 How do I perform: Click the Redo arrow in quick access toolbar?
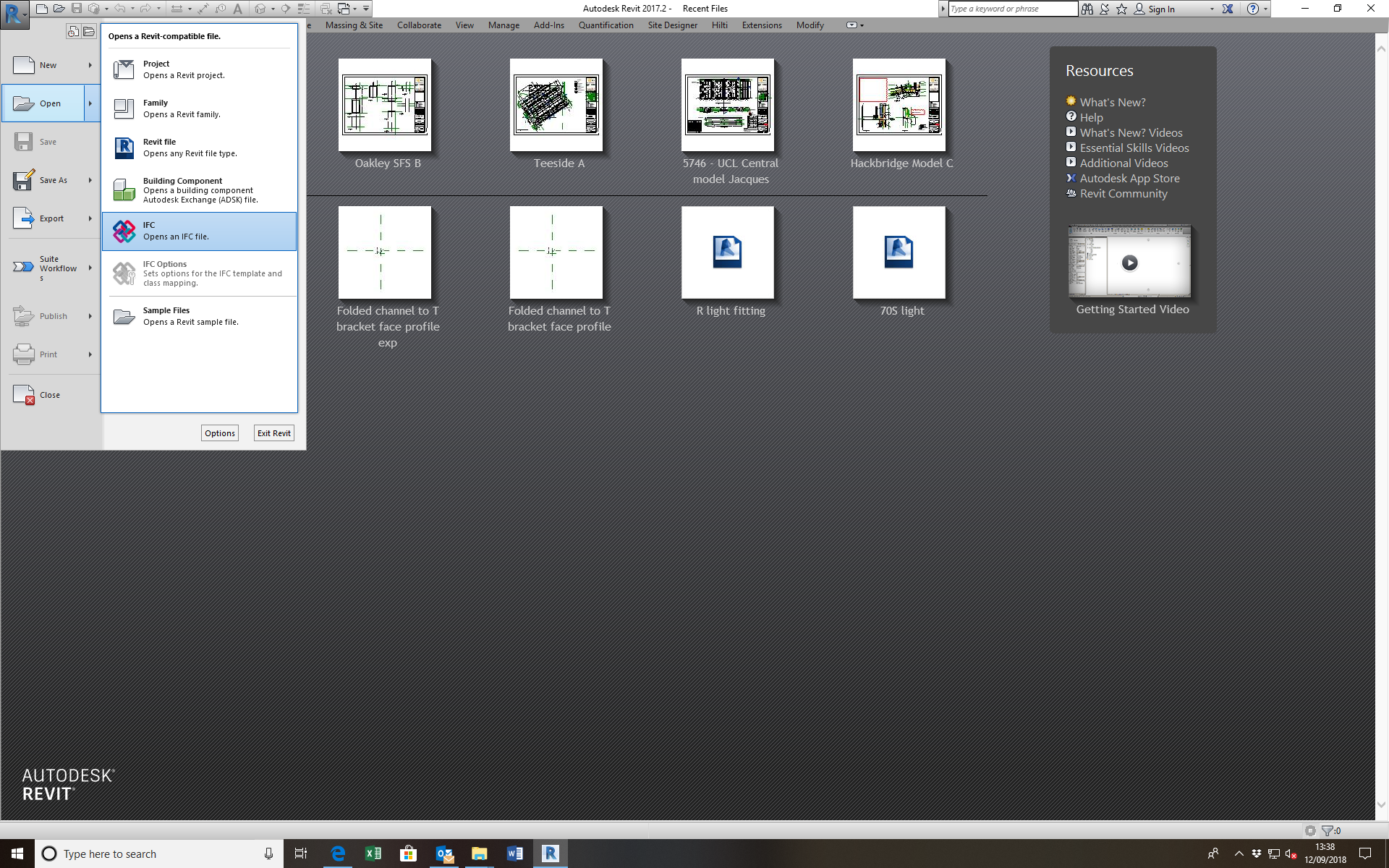click(x=145, y=9)
